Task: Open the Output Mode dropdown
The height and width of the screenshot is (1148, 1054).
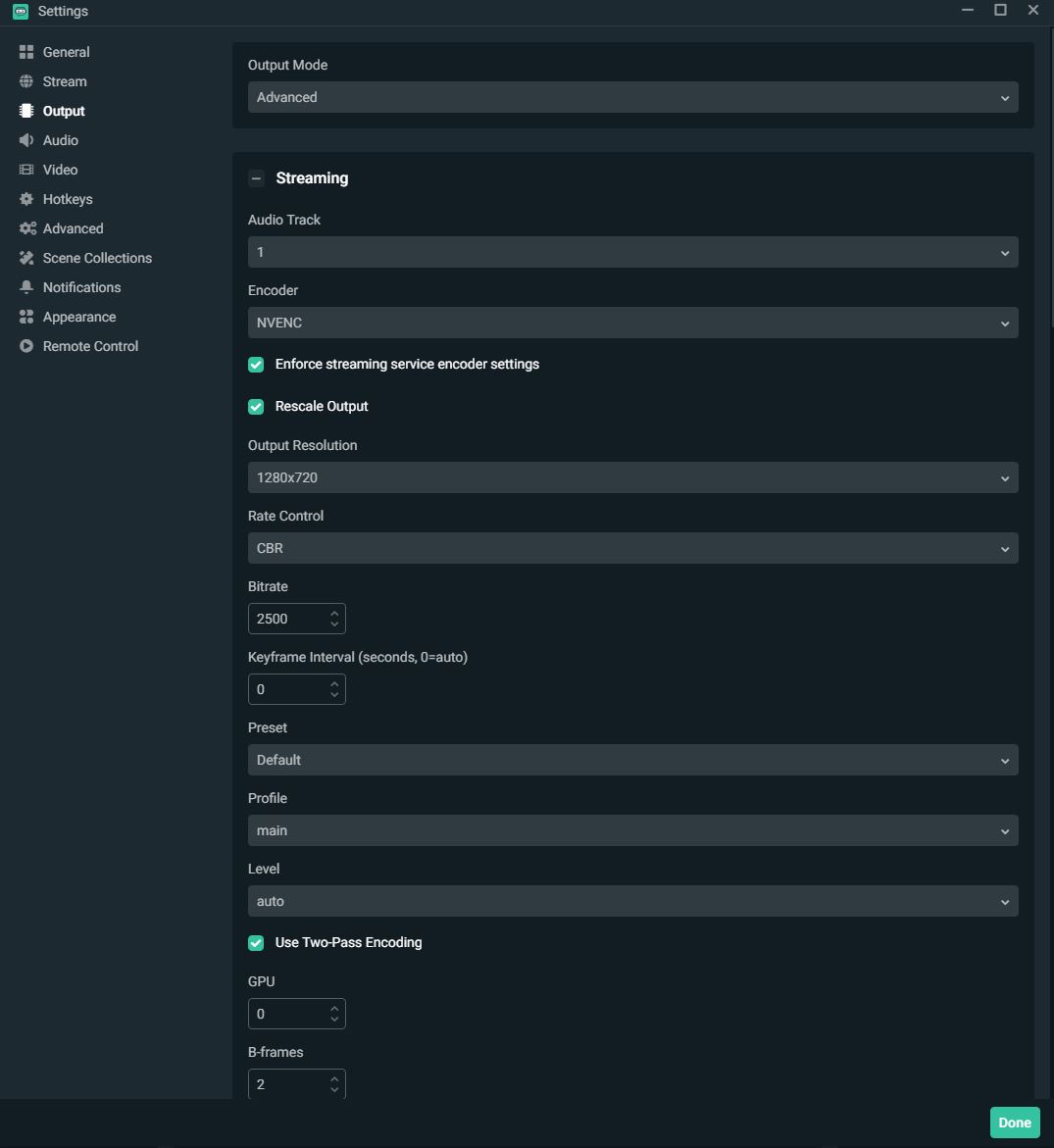Action: (632, 97)
